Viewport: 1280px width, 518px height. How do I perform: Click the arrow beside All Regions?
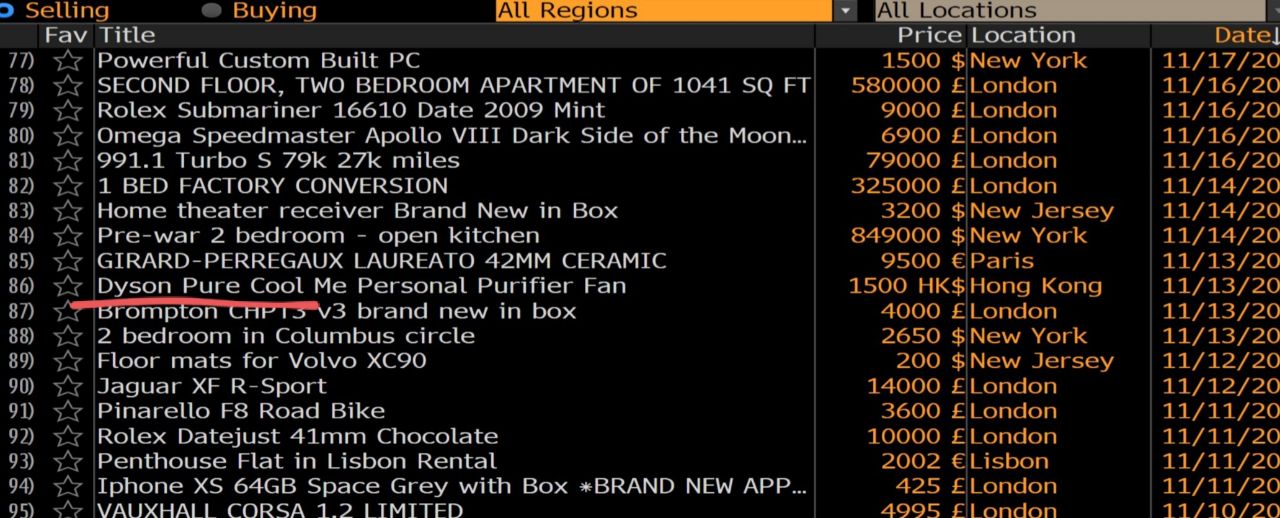846,11
